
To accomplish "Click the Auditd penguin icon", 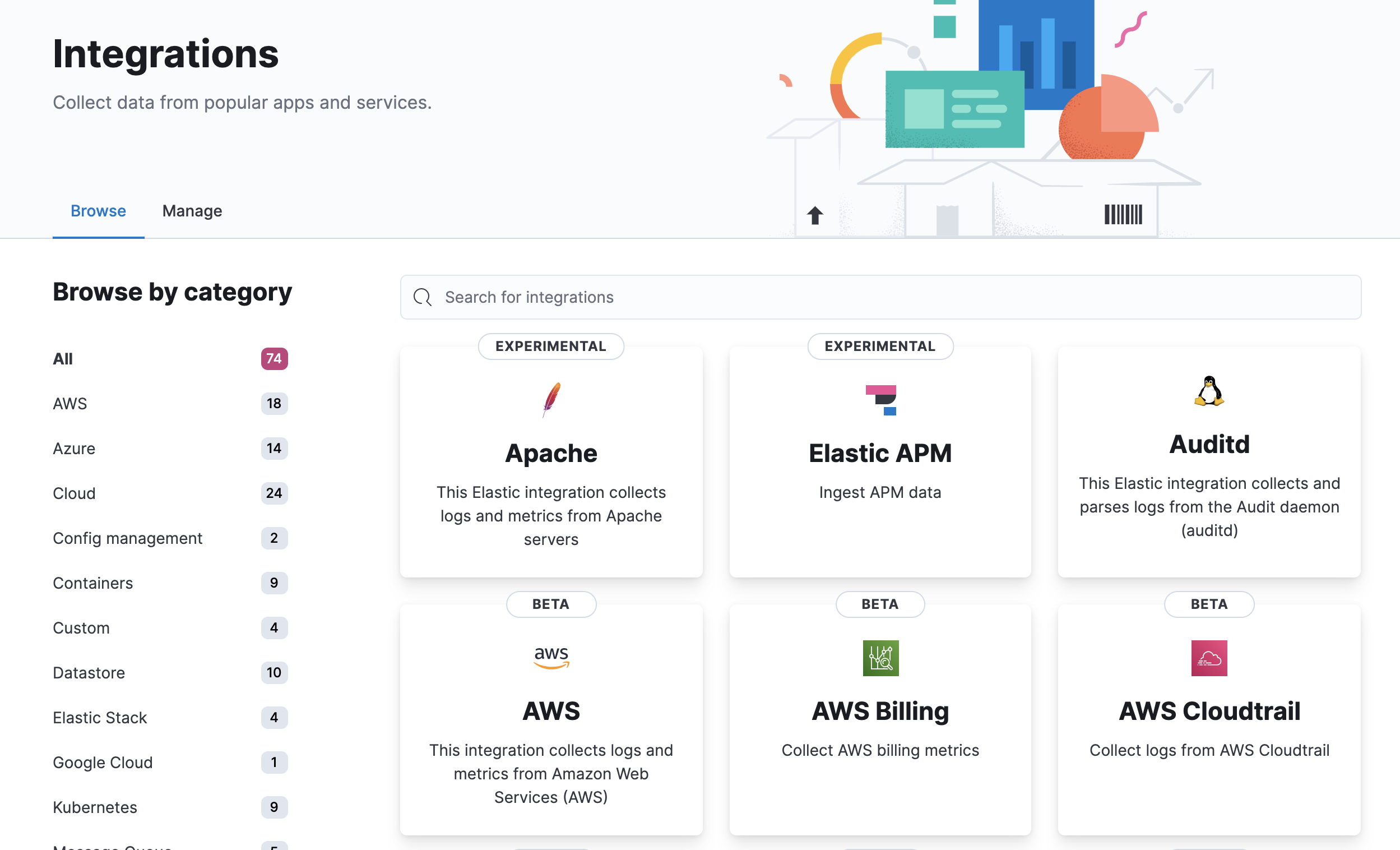I will click(1208, 391).
